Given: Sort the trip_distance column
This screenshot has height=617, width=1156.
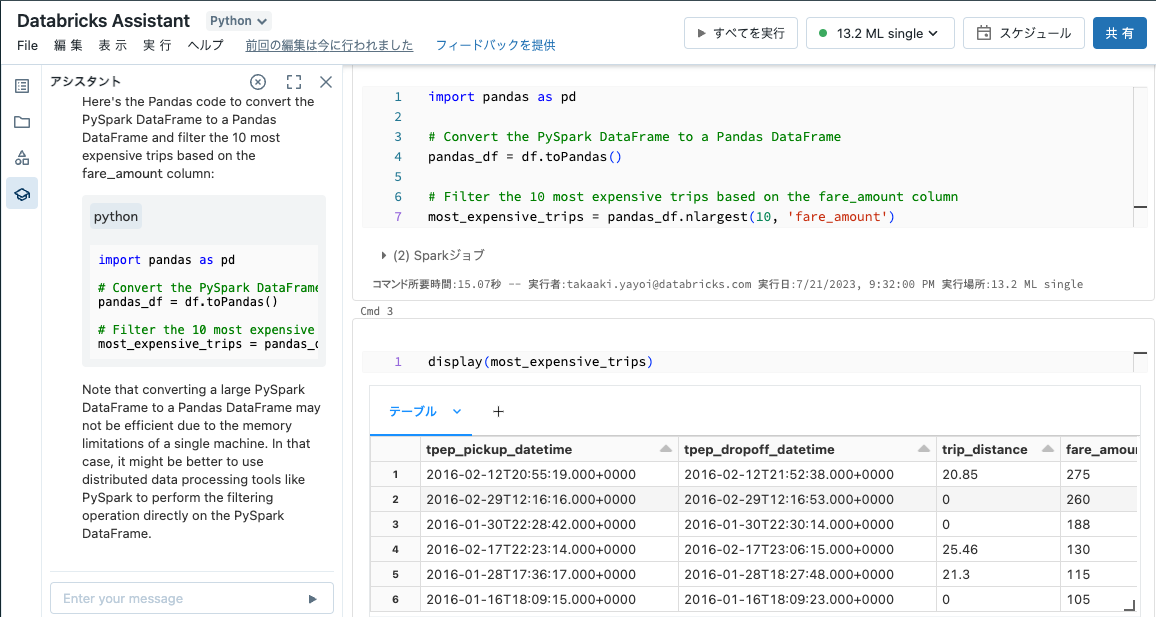Looking at the screenshot, I should (x=1045, y=449).
